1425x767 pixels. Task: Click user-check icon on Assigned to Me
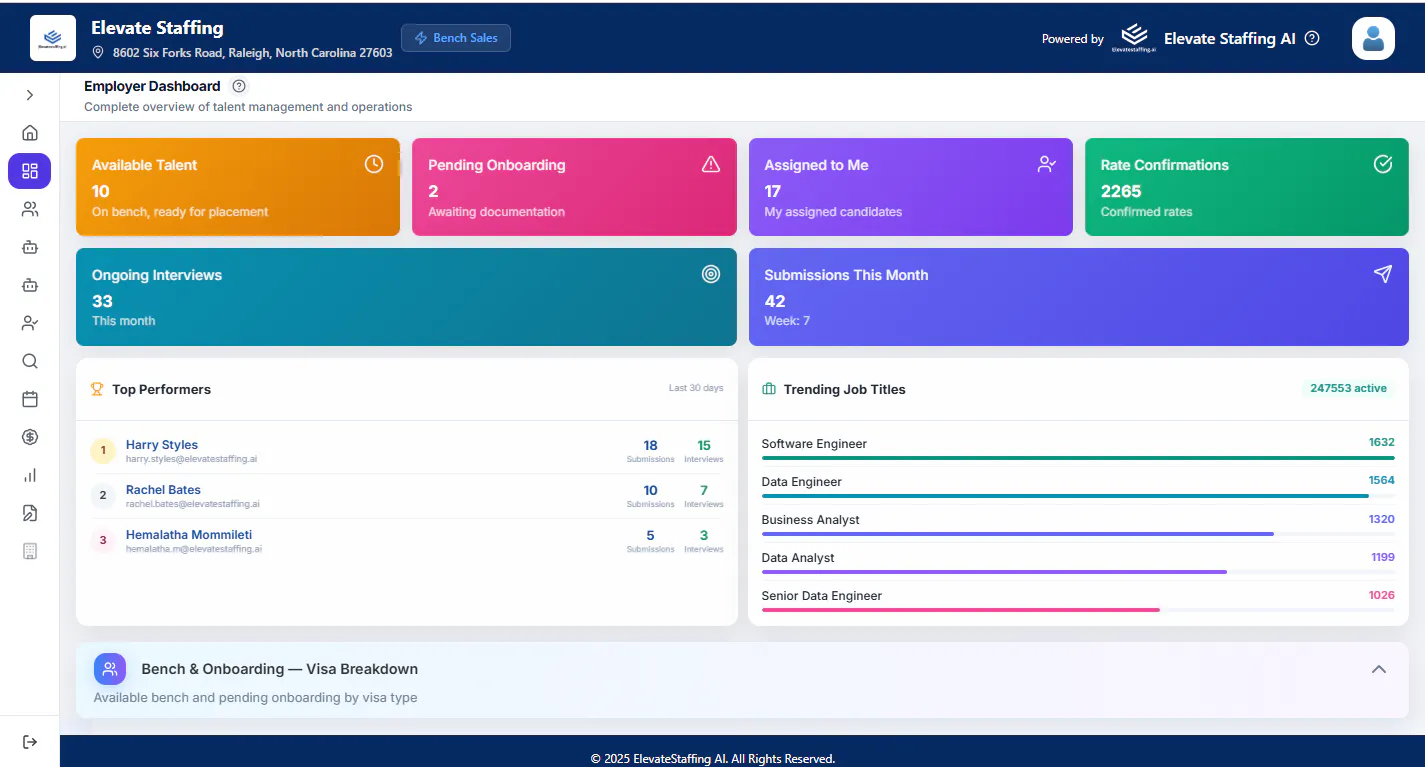(1047, 164)
